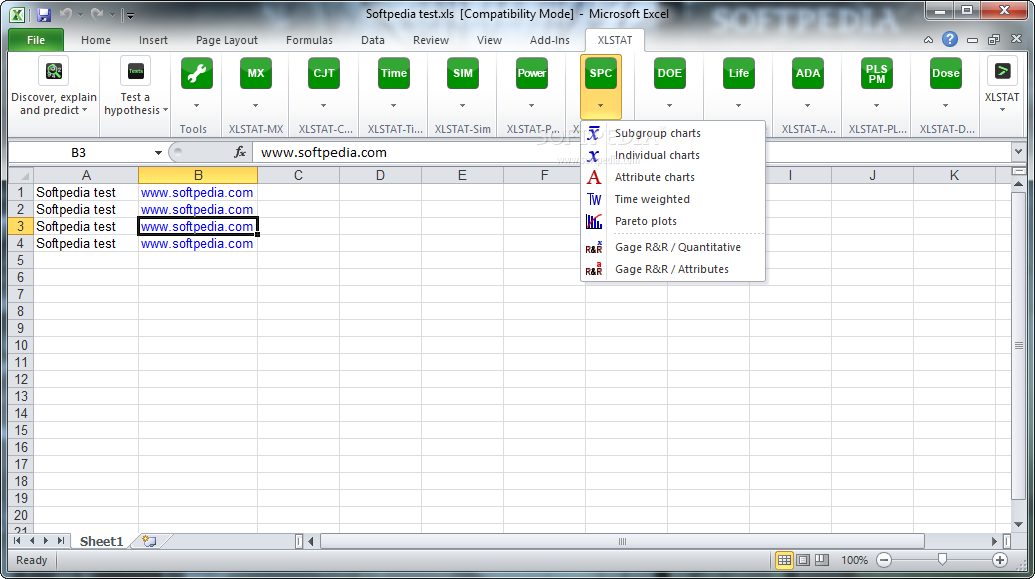Click the Save floppy disk icon
This screenshot has width=1035, height=579.
pyautogui.click(x=44, y=15)
